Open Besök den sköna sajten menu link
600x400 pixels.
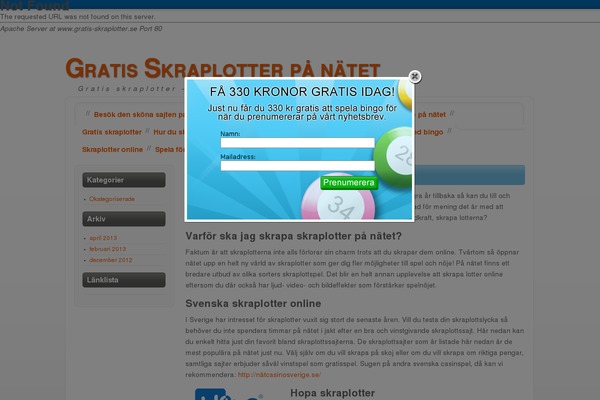click(139, 114)
